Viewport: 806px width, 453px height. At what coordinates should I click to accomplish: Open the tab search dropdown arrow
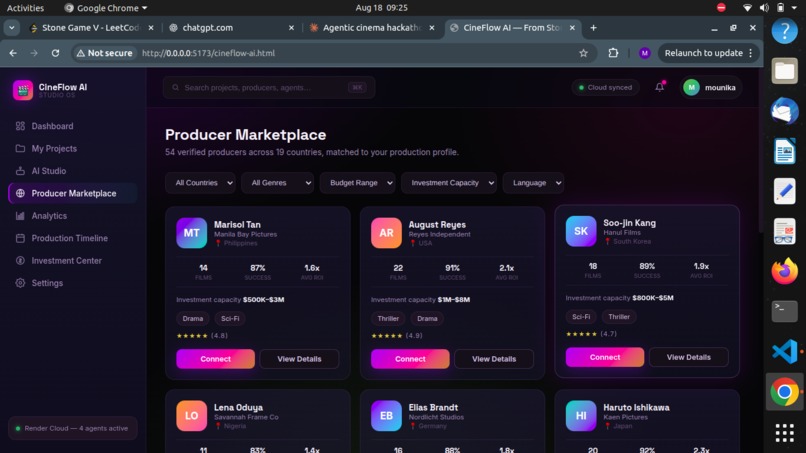[x=11, y=28]
